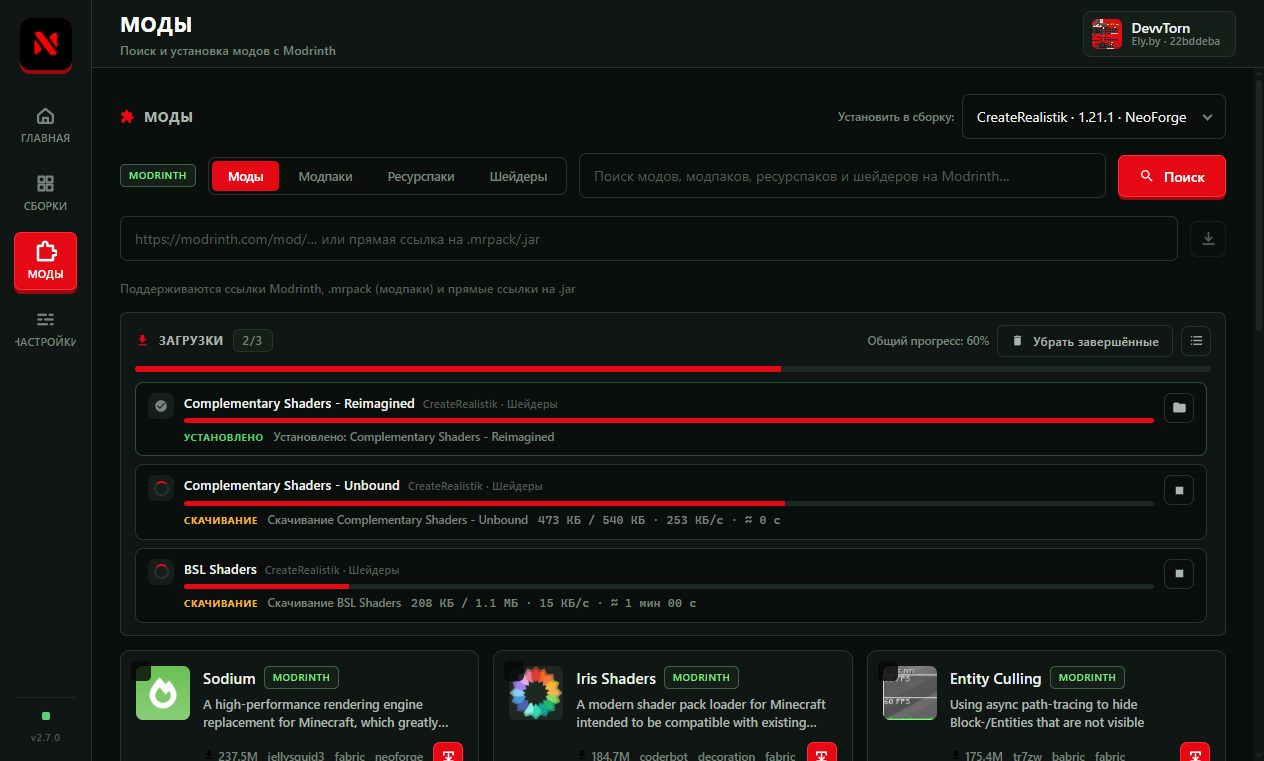Click the checkmark status icon of Reimagined
Screen dimensions: 1264x761
coord(160,406)
